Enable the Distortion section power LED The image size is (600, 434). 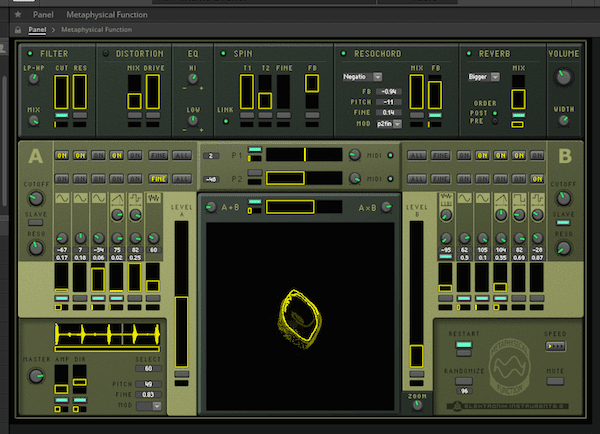click(x=106, y=53)
